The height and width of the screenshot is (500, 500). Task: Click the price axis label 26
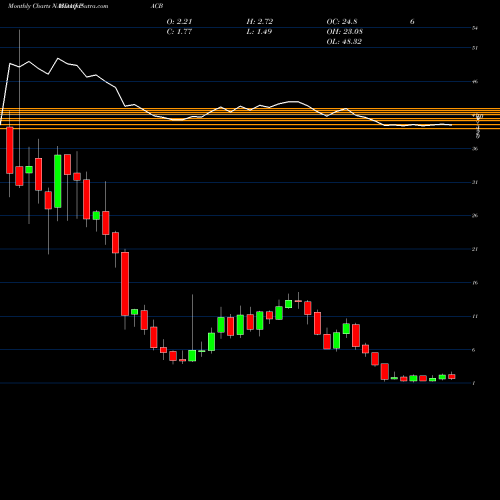(475, 216)
